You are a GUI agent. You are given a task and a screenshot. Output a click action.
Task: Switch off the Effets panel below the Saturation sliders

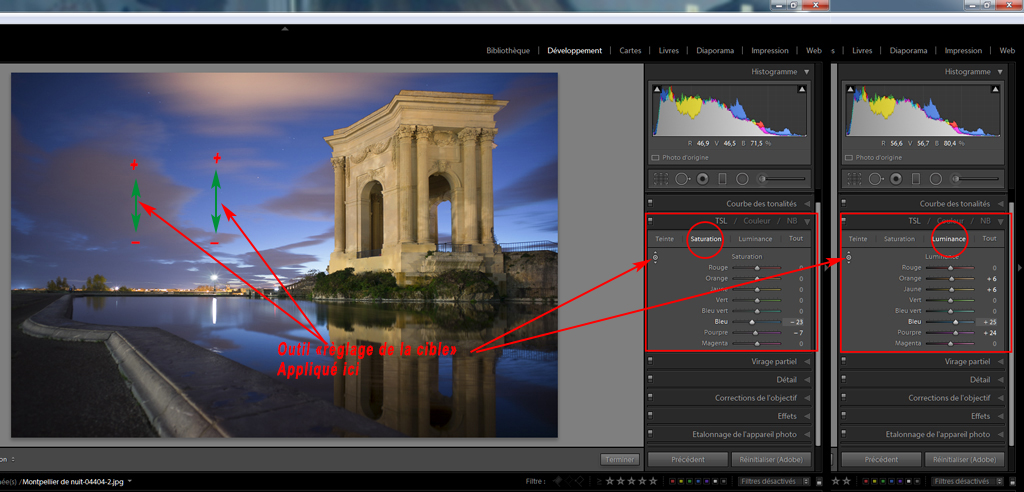(650, 416)
